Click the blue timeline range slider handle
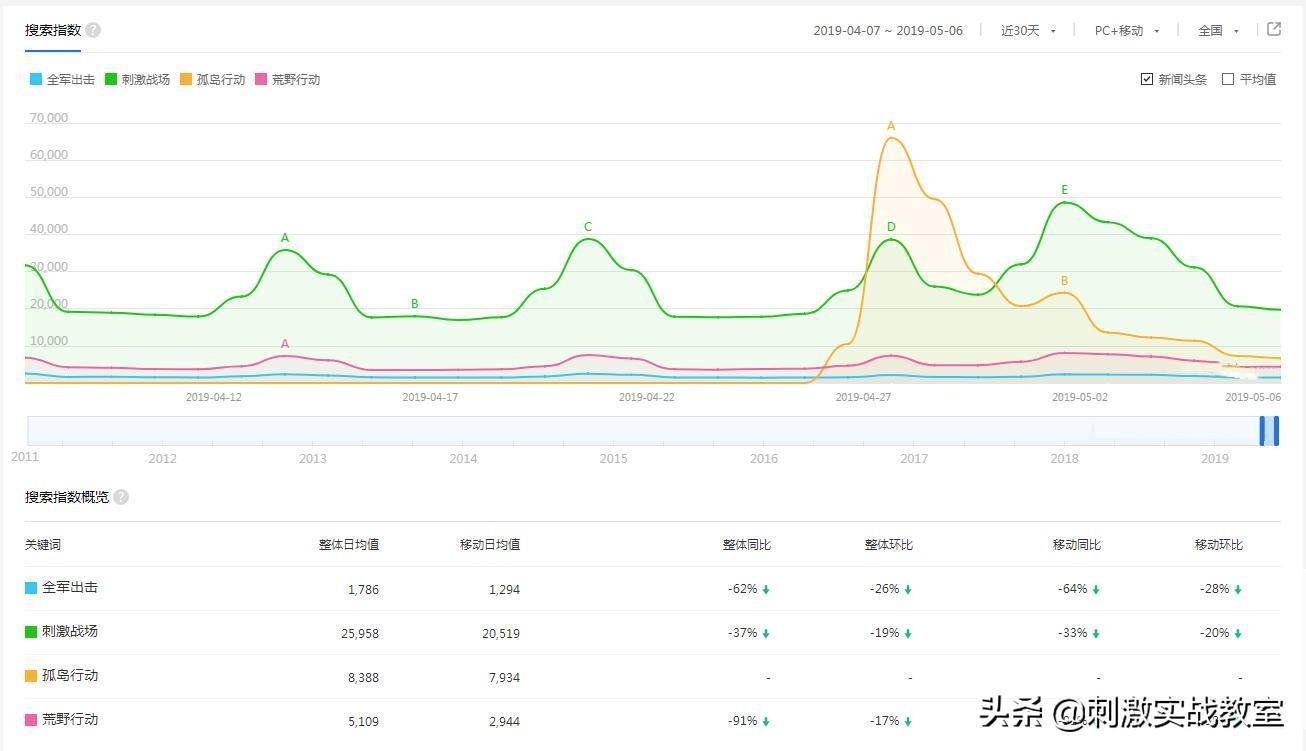 point(1270,431)
